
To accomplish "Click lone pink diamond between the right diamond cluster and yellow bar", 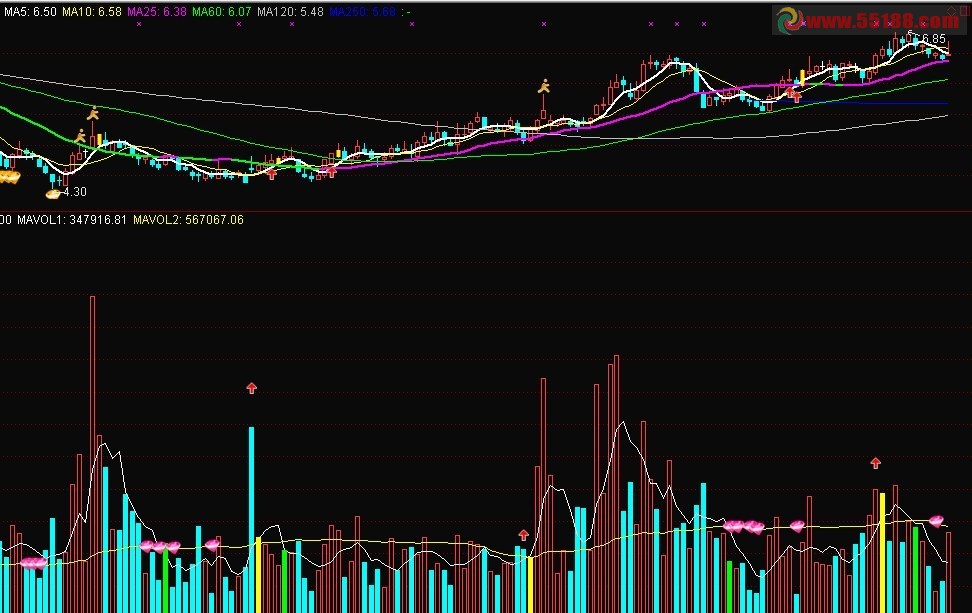I will tap(797, 526).
